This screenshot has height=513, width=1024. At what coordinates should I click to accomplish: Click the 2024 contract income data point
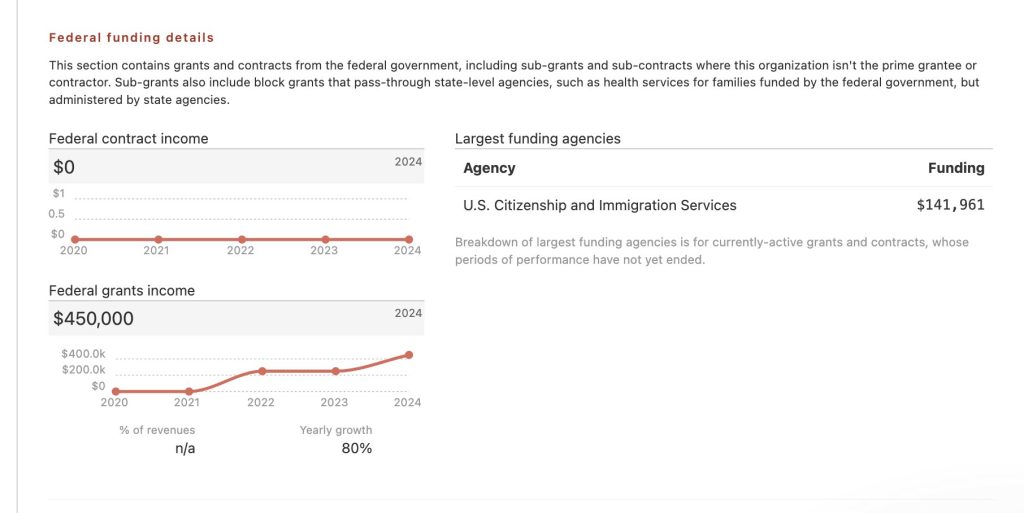pos(408,240)
